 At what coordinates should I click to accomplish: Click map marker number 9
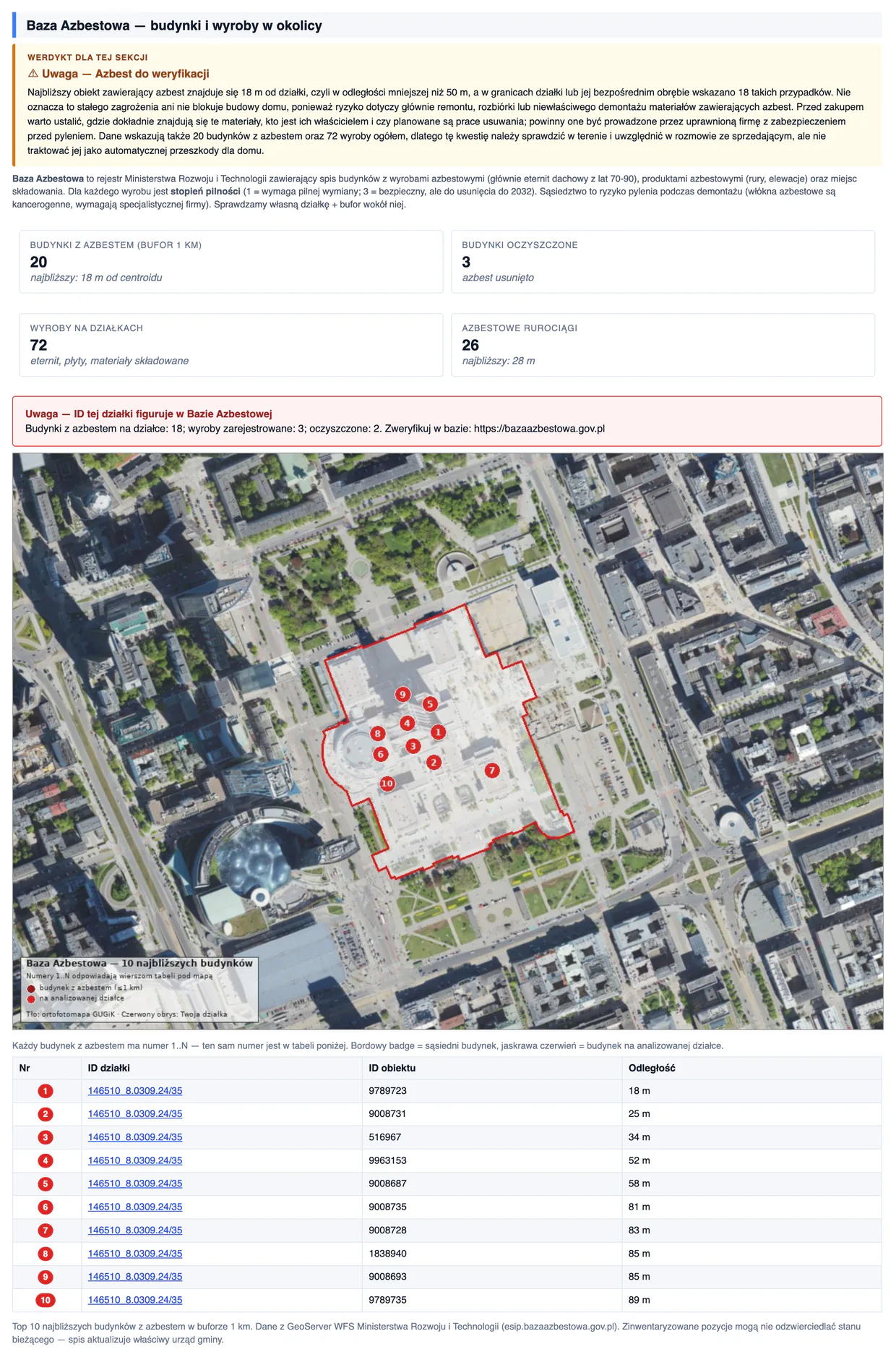402,695
